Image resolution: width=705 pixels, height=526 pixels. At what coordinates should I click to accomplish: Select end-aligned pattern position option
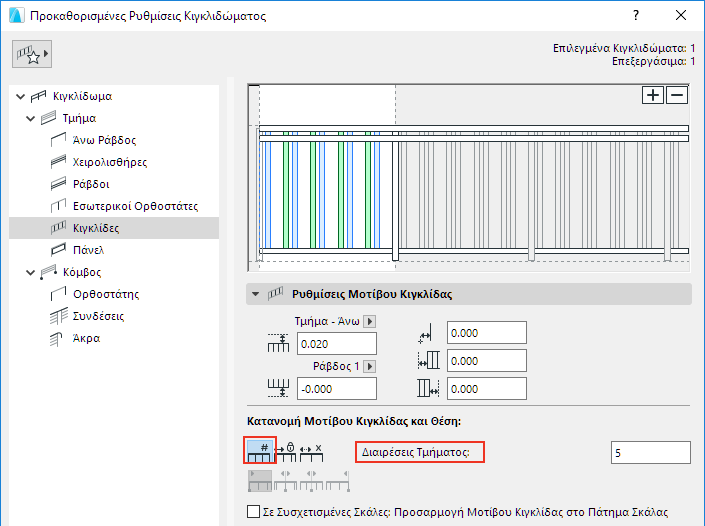coord(338,481)
